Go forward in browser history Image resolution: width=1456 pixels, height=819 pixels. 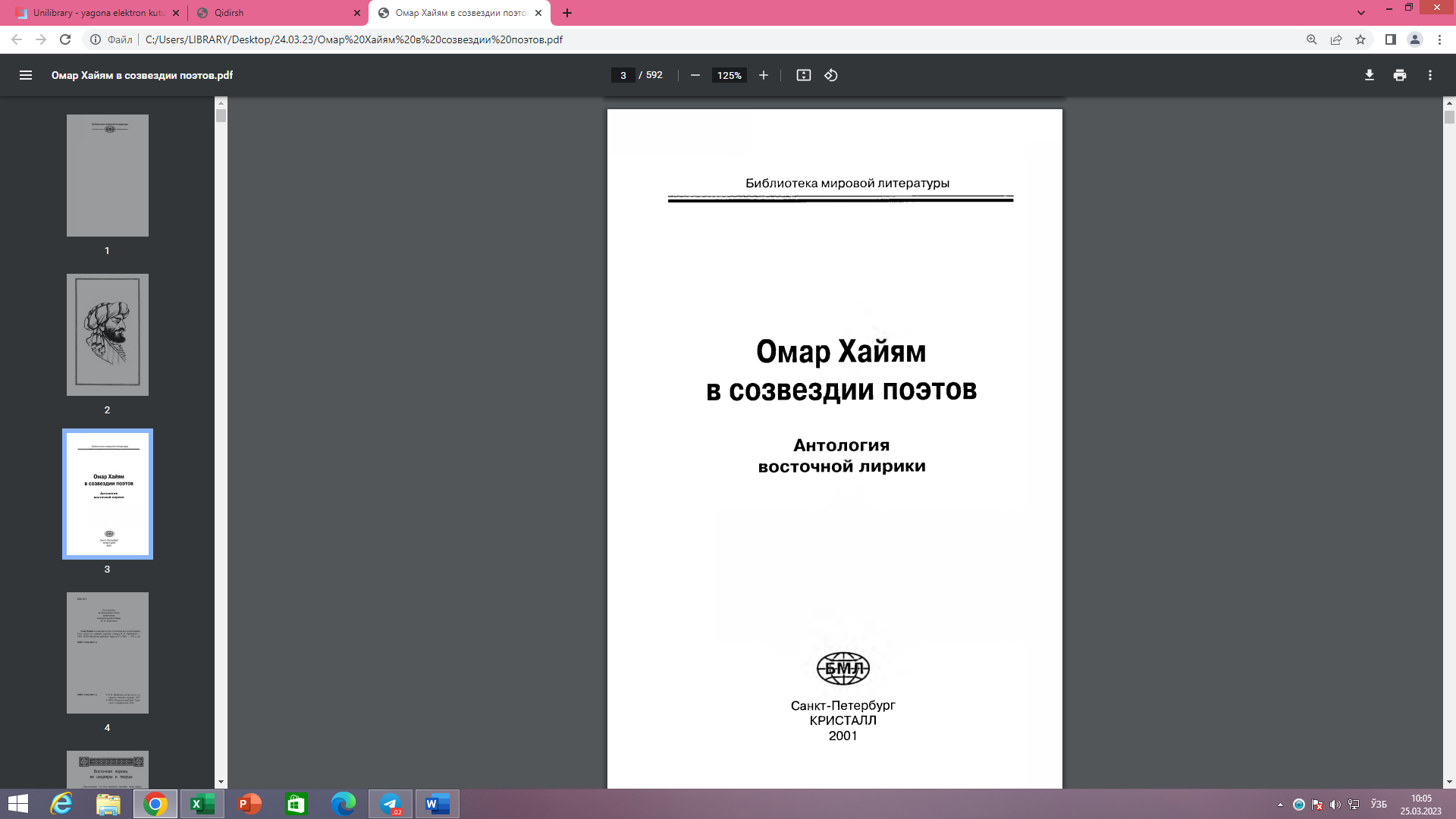click(41, 39)
